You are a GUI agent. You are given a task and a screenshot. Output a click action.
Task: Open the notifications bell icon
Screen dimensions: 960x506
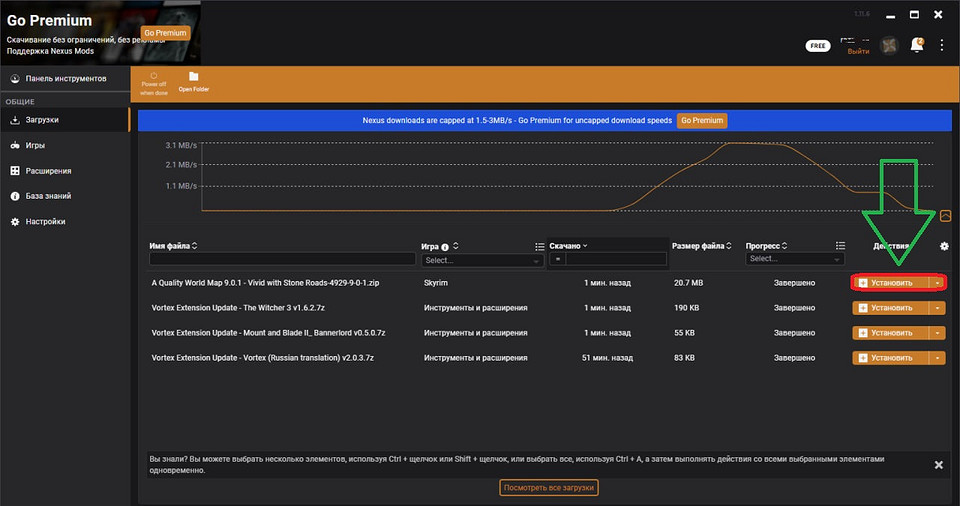pos(917,45)
